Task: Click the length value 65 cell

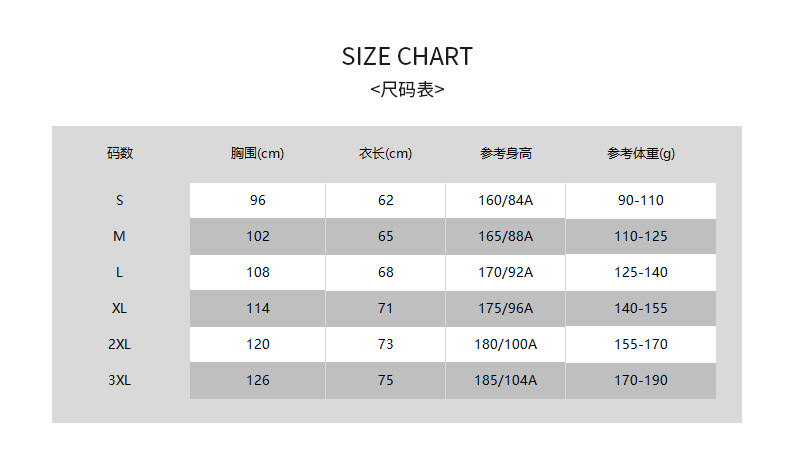Action: point(386,236)
